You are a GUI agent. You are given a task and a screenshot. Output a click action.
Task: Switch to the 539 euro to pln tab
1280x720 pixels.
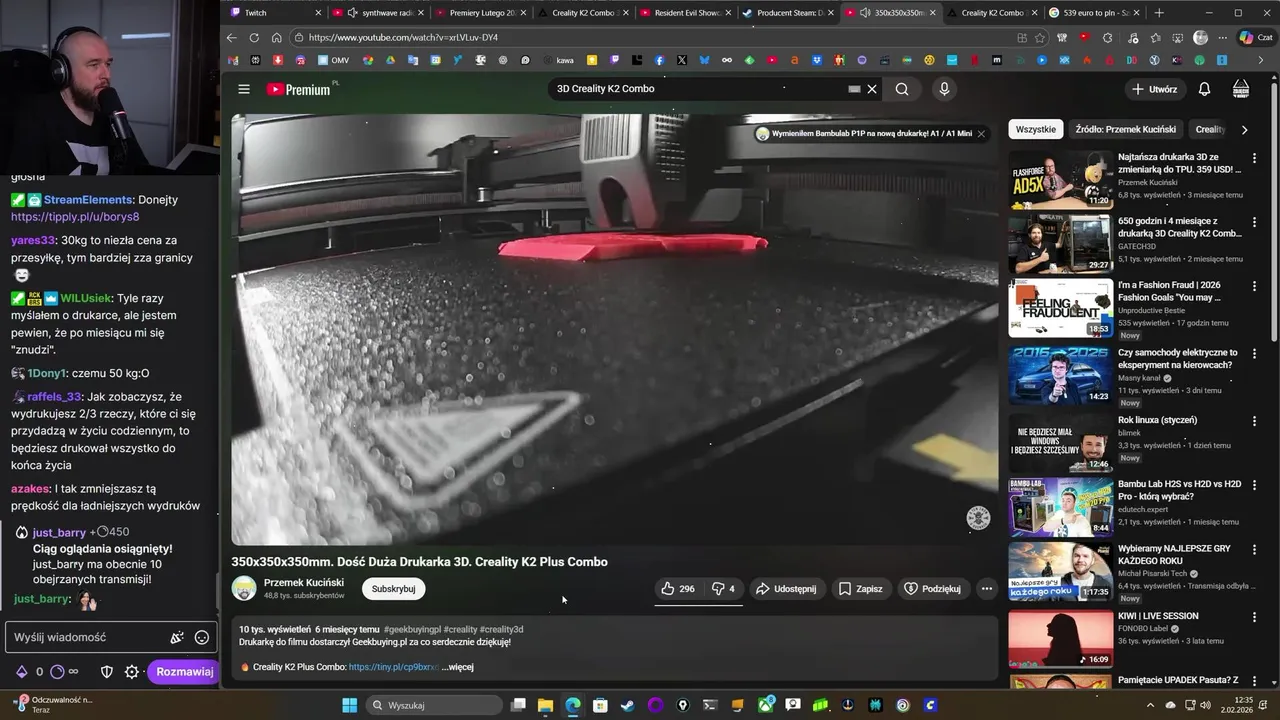point(1094,13)
